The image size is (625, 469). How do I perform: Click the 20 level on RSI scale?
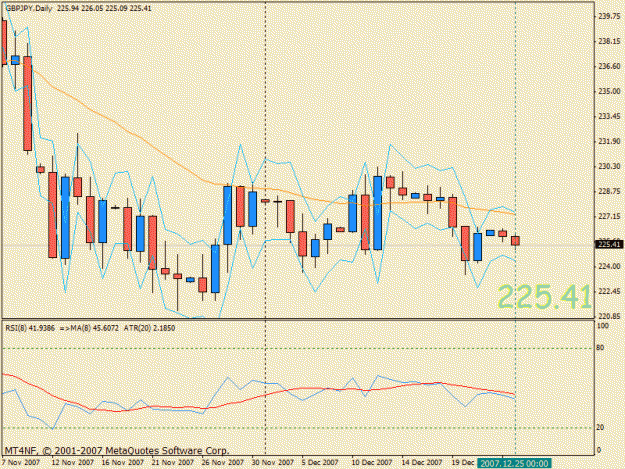point(601,427)
